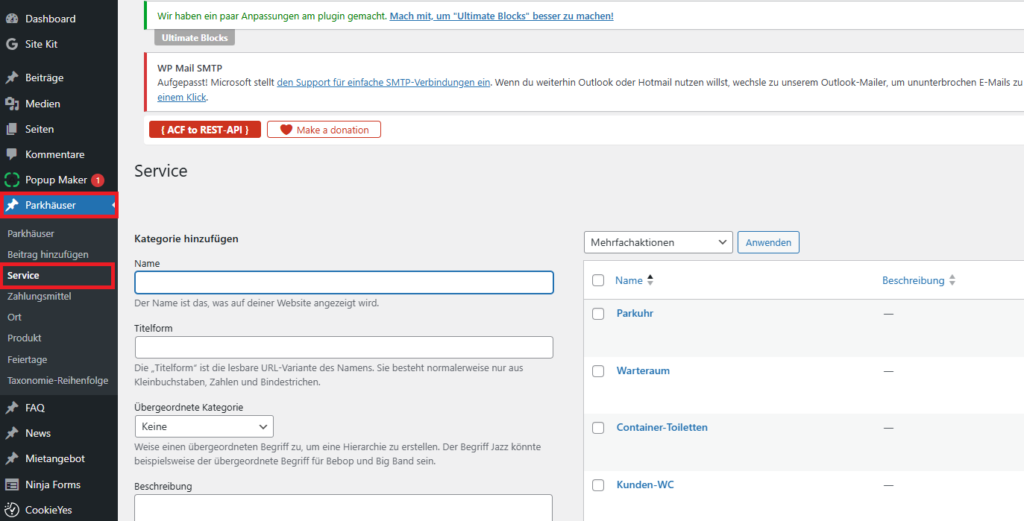The image size is (1024, 521).
Task: Click the Medien media icon
Action: (x=12, y=104)
